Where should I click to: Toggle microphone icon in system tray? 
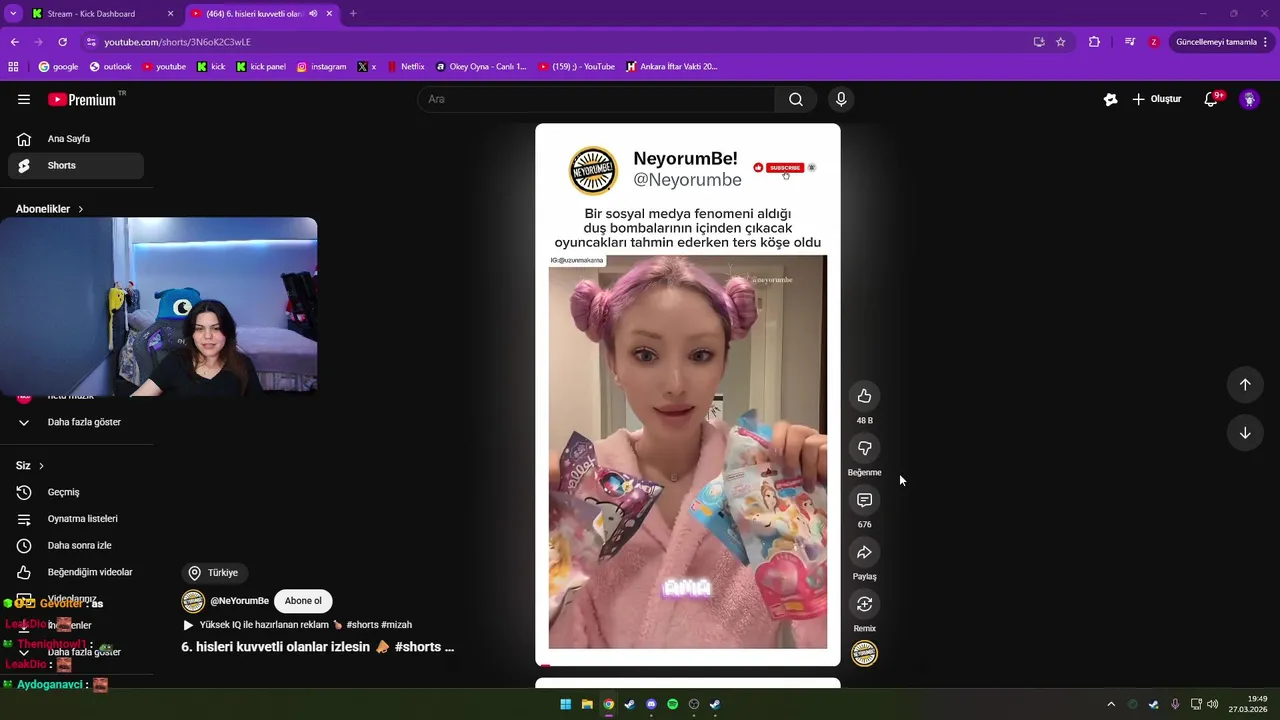click(x=1175, y=704)
